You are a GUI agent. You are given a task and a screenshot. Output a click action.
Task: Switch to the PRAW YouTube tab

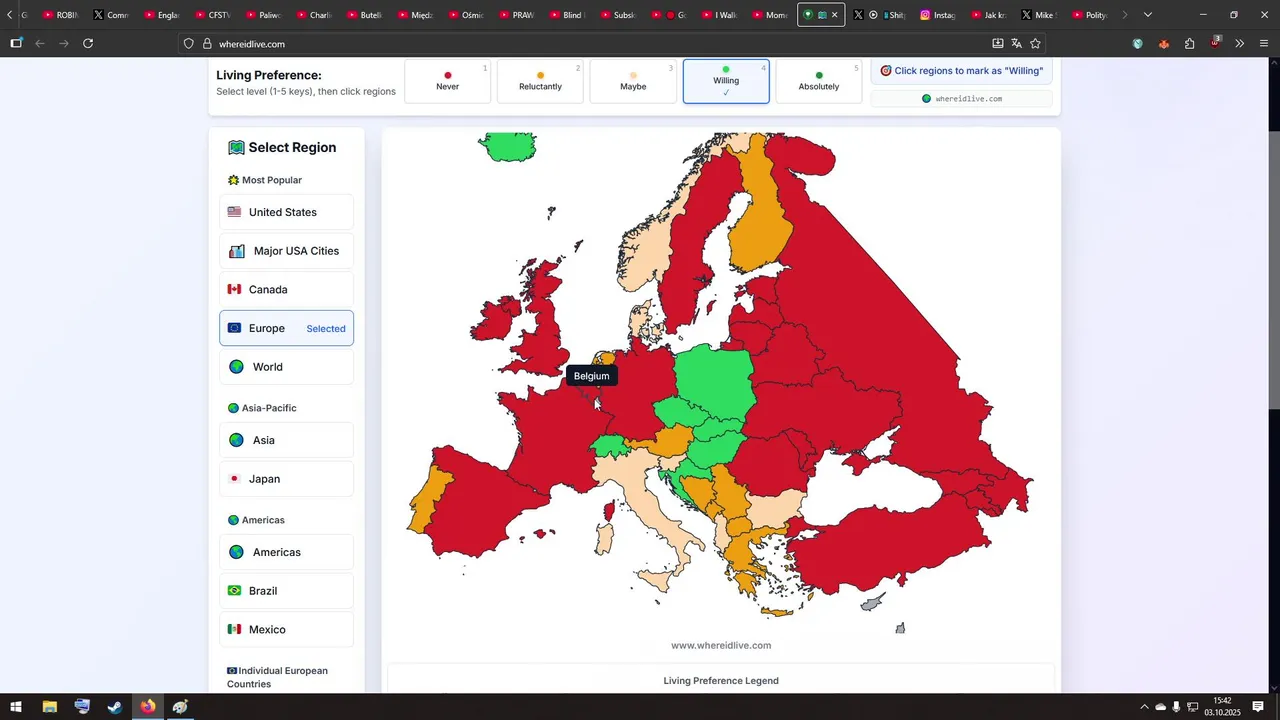coord(517,15)
